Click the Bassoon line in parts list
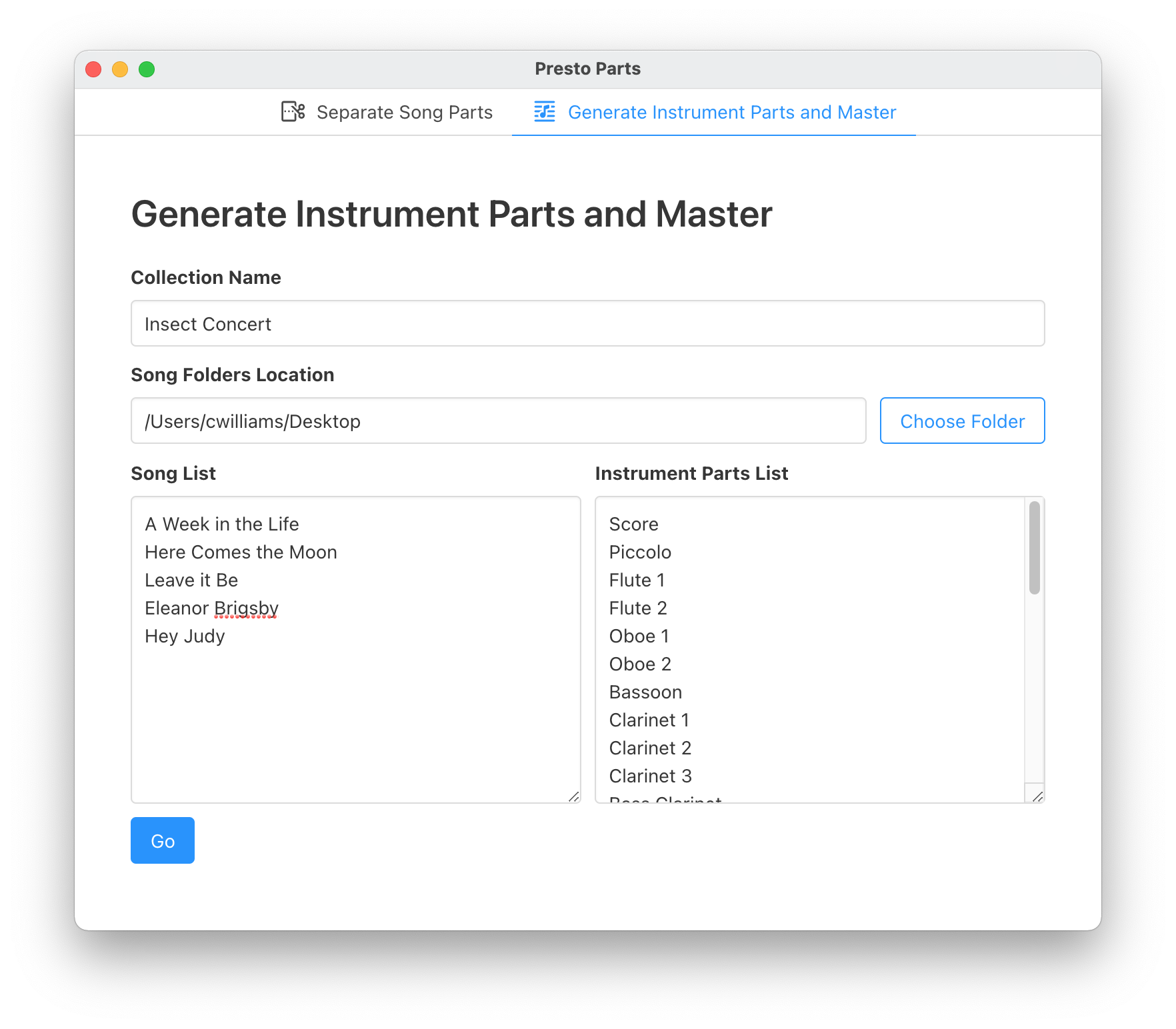The width and height of the screenshot is (1176, 1029). coord(645,692)
